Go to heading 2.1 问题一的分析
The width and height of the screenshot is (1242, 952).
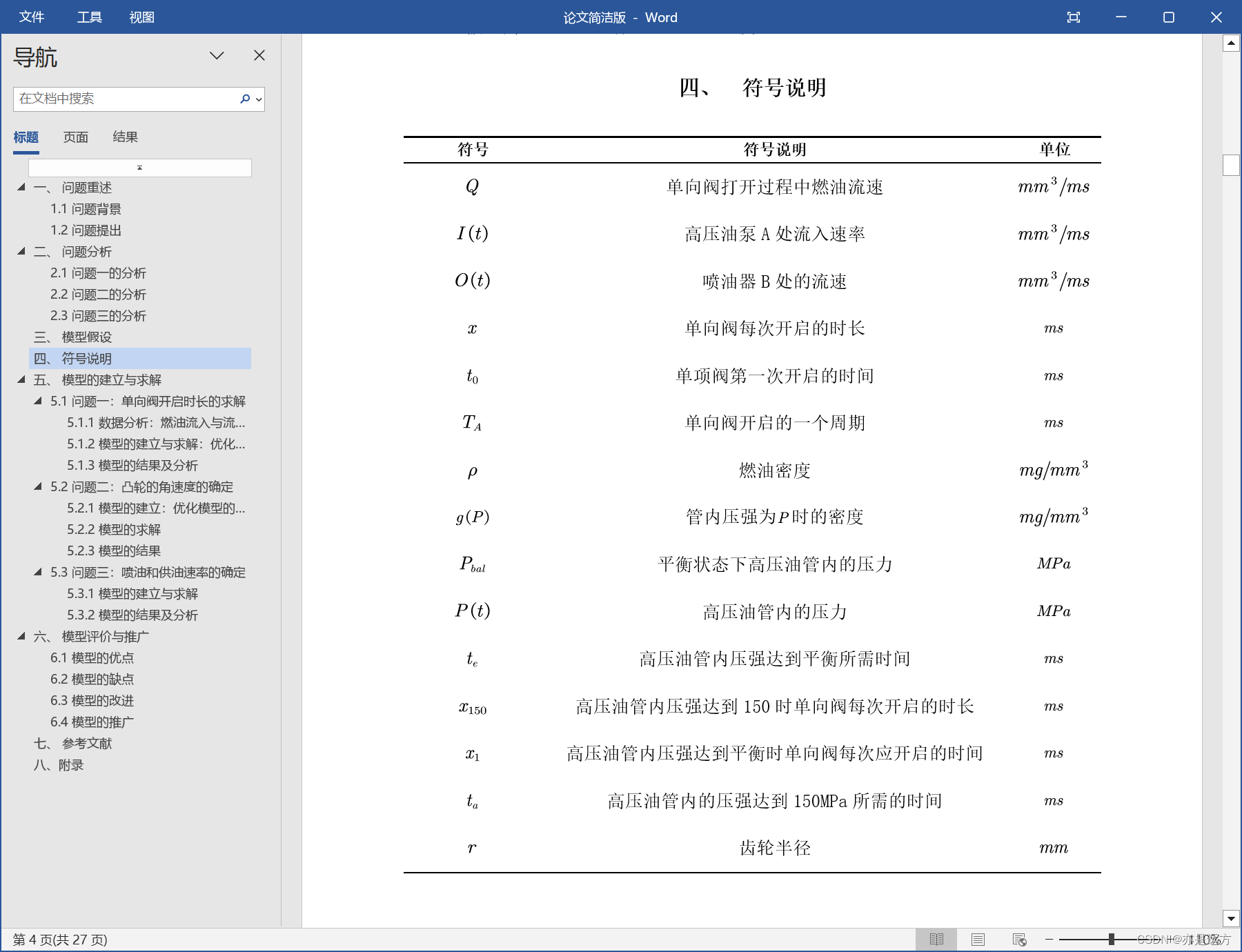98,273
